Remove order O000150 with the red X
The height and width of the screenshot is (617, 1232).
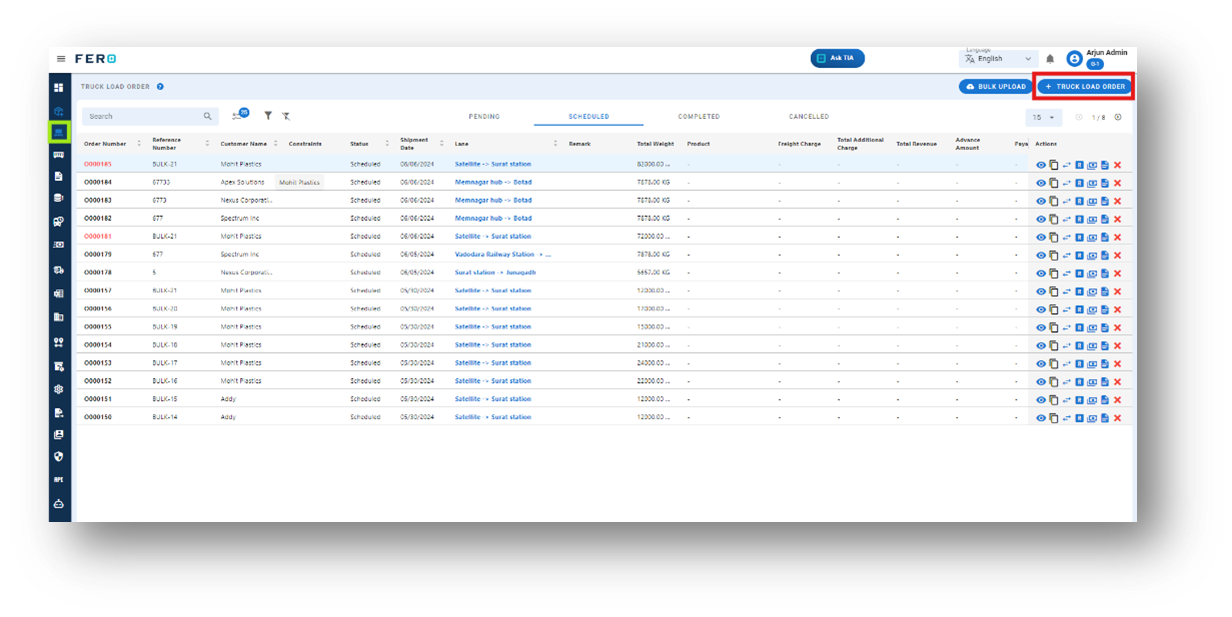click(x=1117, y=418)
